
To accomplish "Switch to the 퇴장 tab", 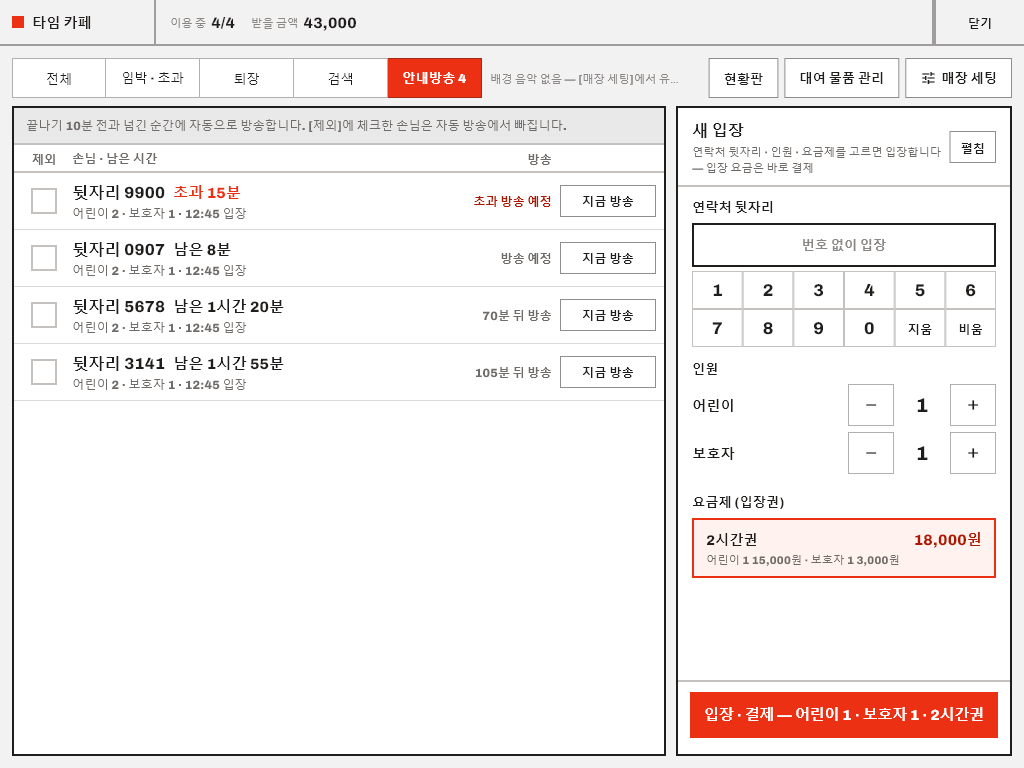I will pyautogui.click(x=247, y=78).
